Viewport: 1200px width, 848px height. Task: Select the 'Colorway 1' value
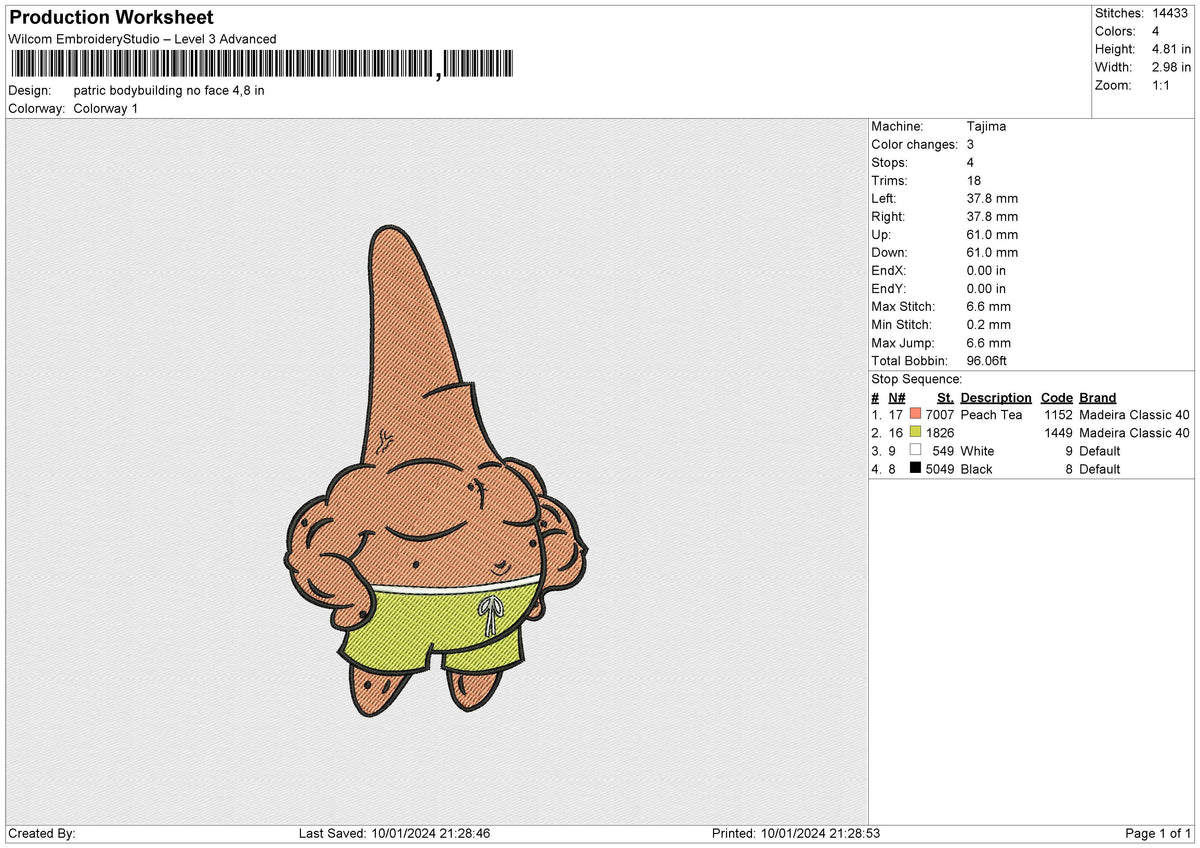tap(106, 109)
